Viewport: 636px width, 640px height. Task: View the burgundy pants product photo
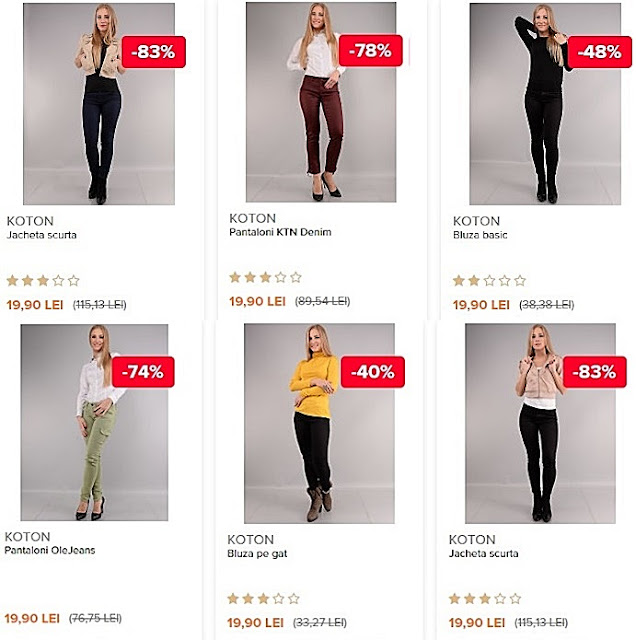coord(321,102)
